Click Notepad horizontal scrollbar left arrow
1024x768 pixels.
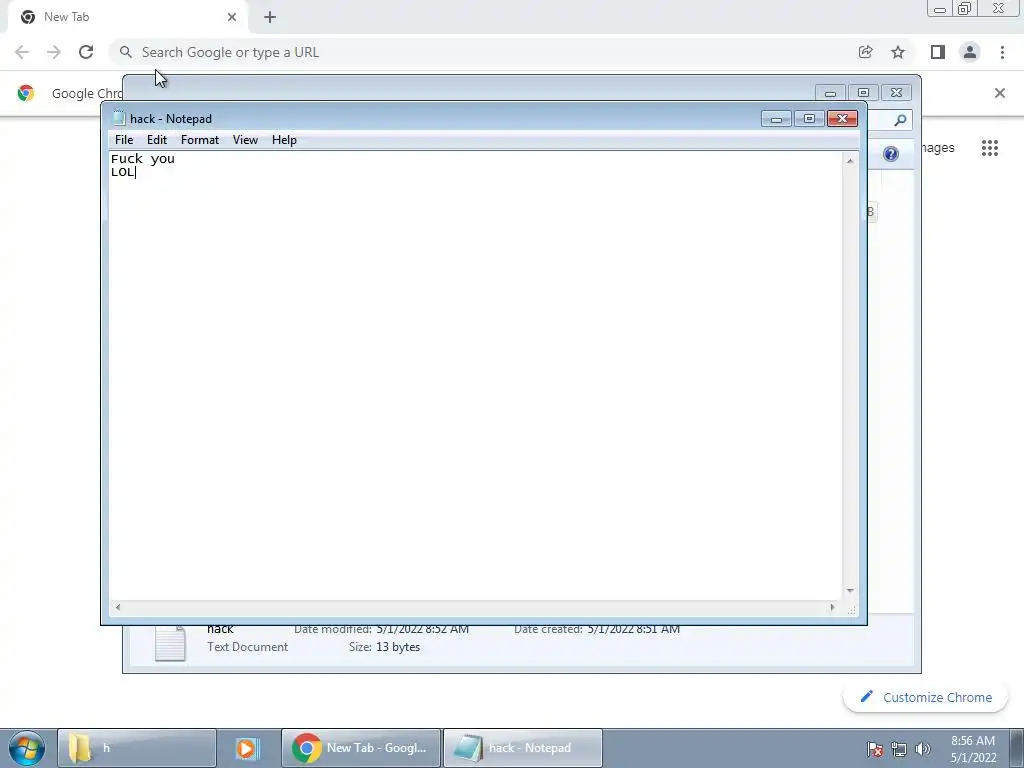118,607
